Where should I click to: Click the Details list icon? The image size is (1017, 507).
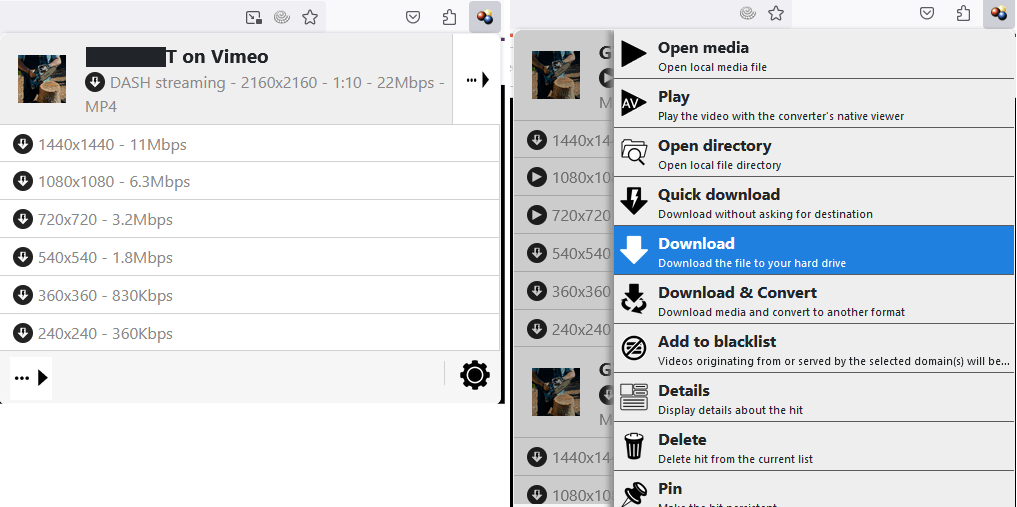tap(634, 397)
